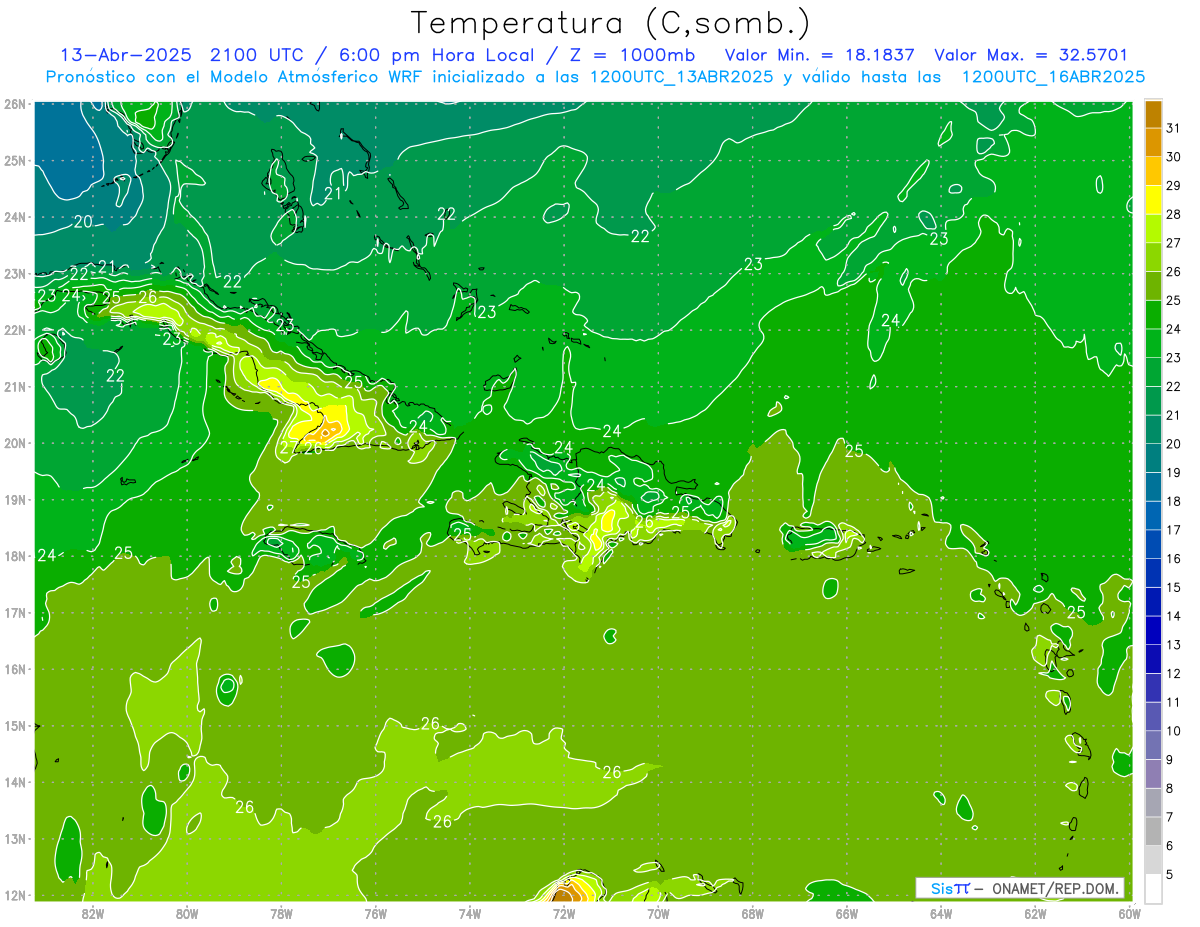Click color scale value "8"
This screenshot has width=1200, height=927.
[1171, 789]
